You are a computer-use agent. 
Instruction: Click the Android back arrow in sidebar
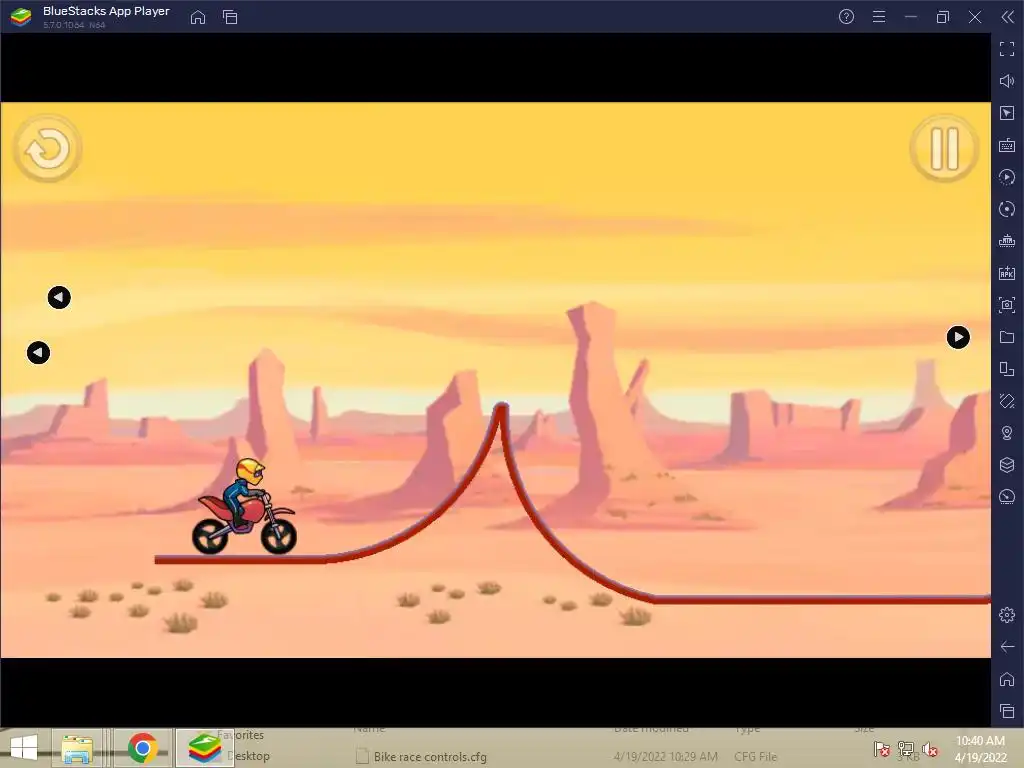[x=1007, y=647]
